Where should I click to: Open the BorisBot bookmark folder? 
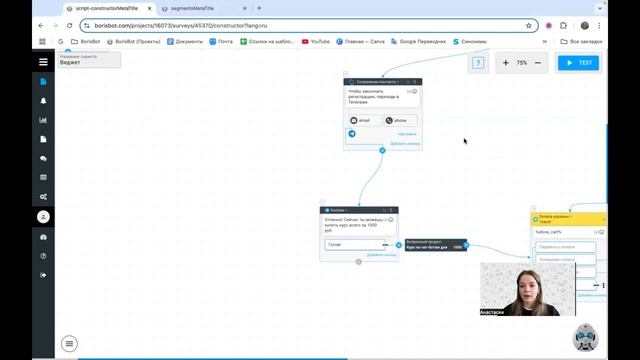[86, 42]
